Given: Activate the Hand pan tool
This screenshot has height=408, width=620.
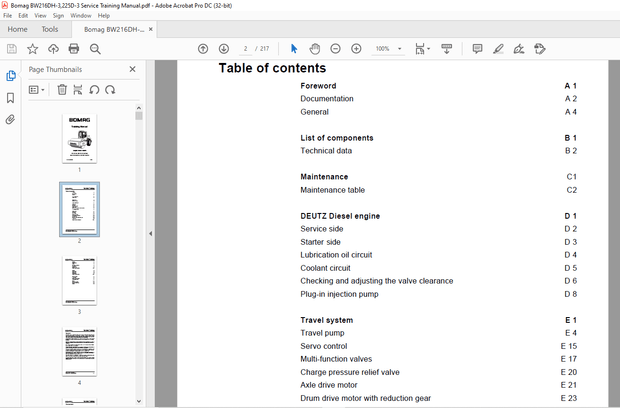Looking at the screenshot, I should click(x=315, y=49).
